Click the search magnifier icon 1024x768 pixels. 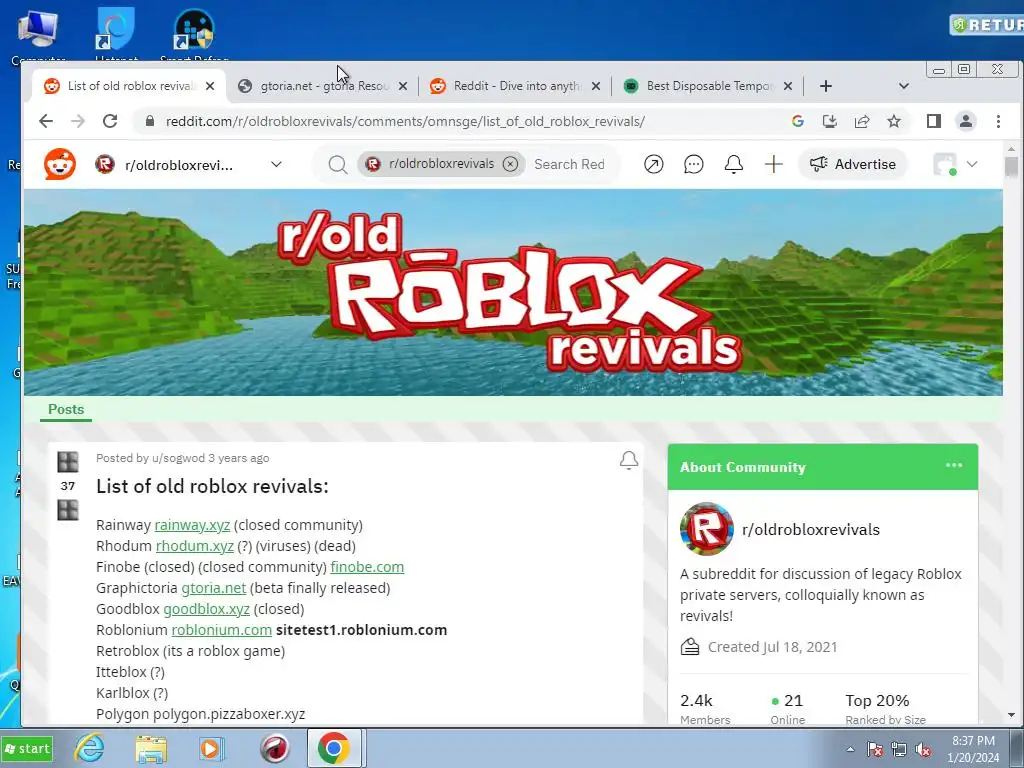(338, 165)
